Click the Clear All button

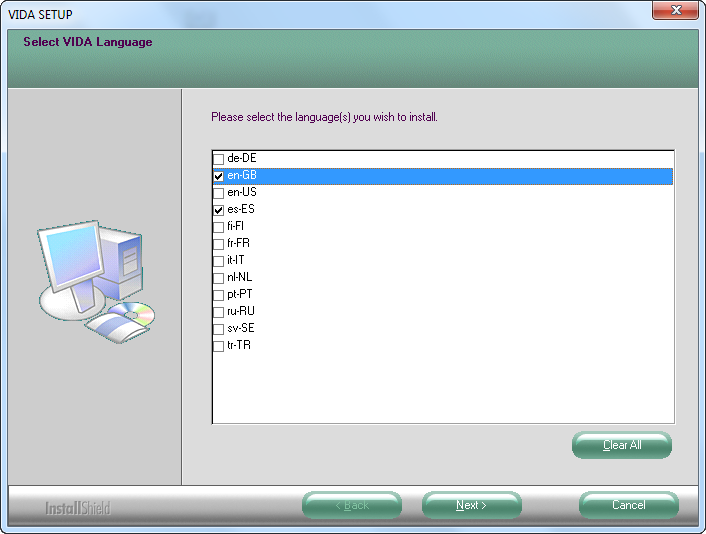(622, 445)
